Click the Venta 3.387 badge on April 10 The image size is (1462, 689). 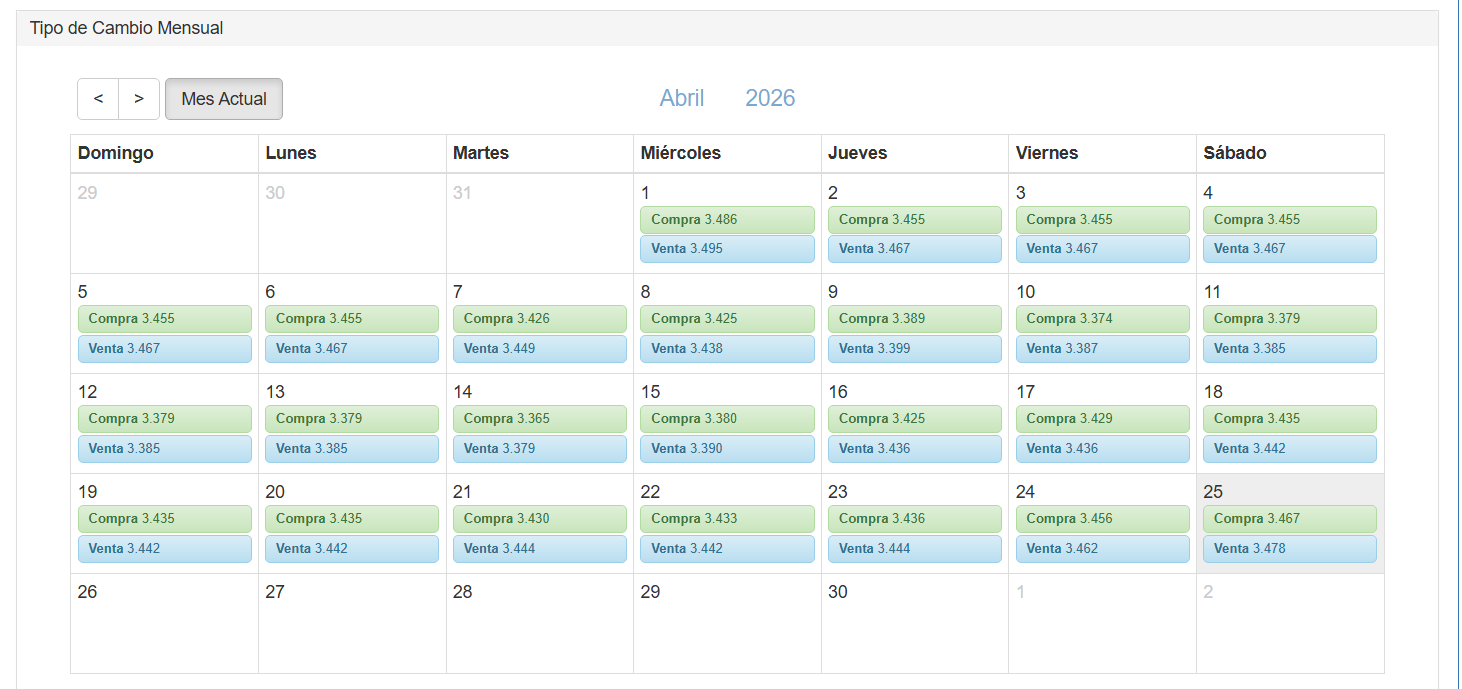coord(1102,348)
